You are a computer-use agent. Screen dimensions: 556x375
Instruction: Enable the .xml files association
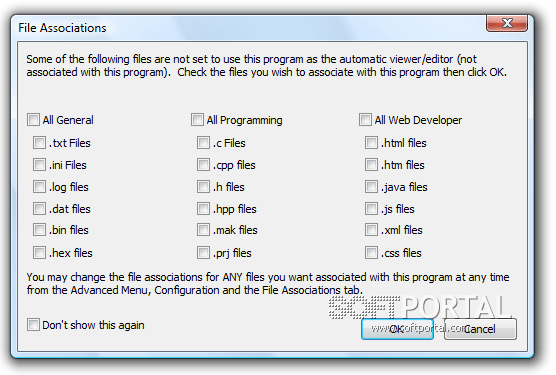coord(372,230)
